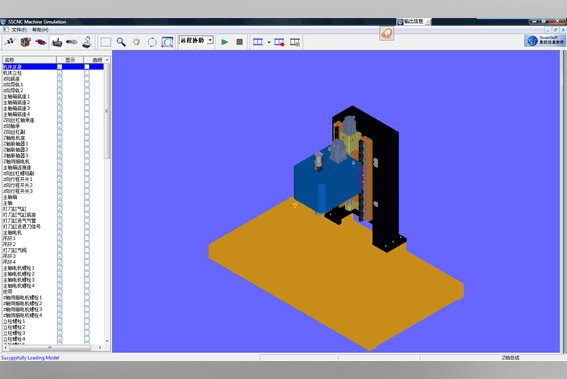Select the 主轴箱底座2 list row
This screenshot has width=567, height=379.
pos(54,102)
